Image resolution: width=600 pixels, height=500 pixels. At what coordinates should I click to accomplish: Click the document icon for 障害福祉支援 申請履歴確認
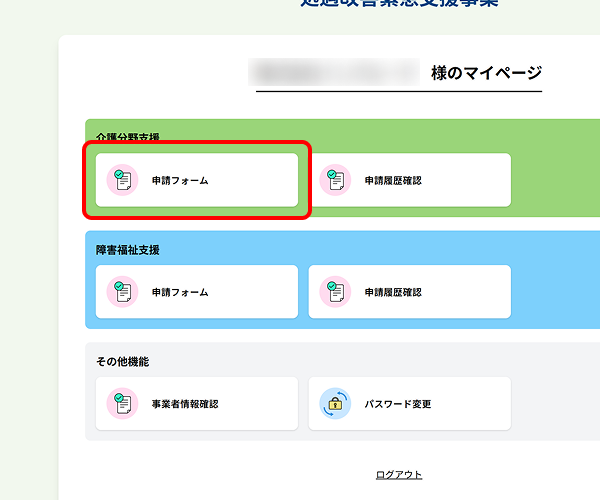click(x=335, y=292)
